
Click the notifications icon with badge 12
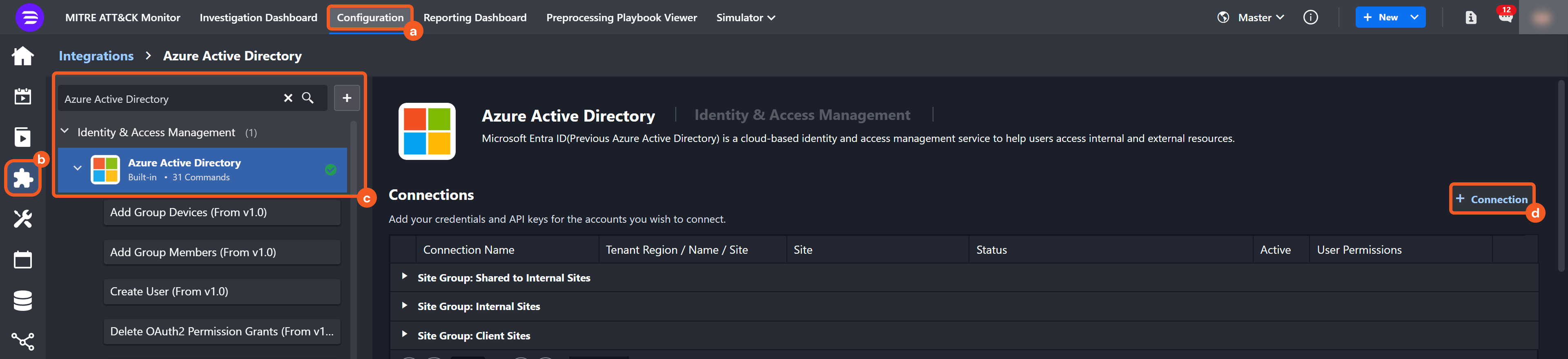click(1505, 17)
